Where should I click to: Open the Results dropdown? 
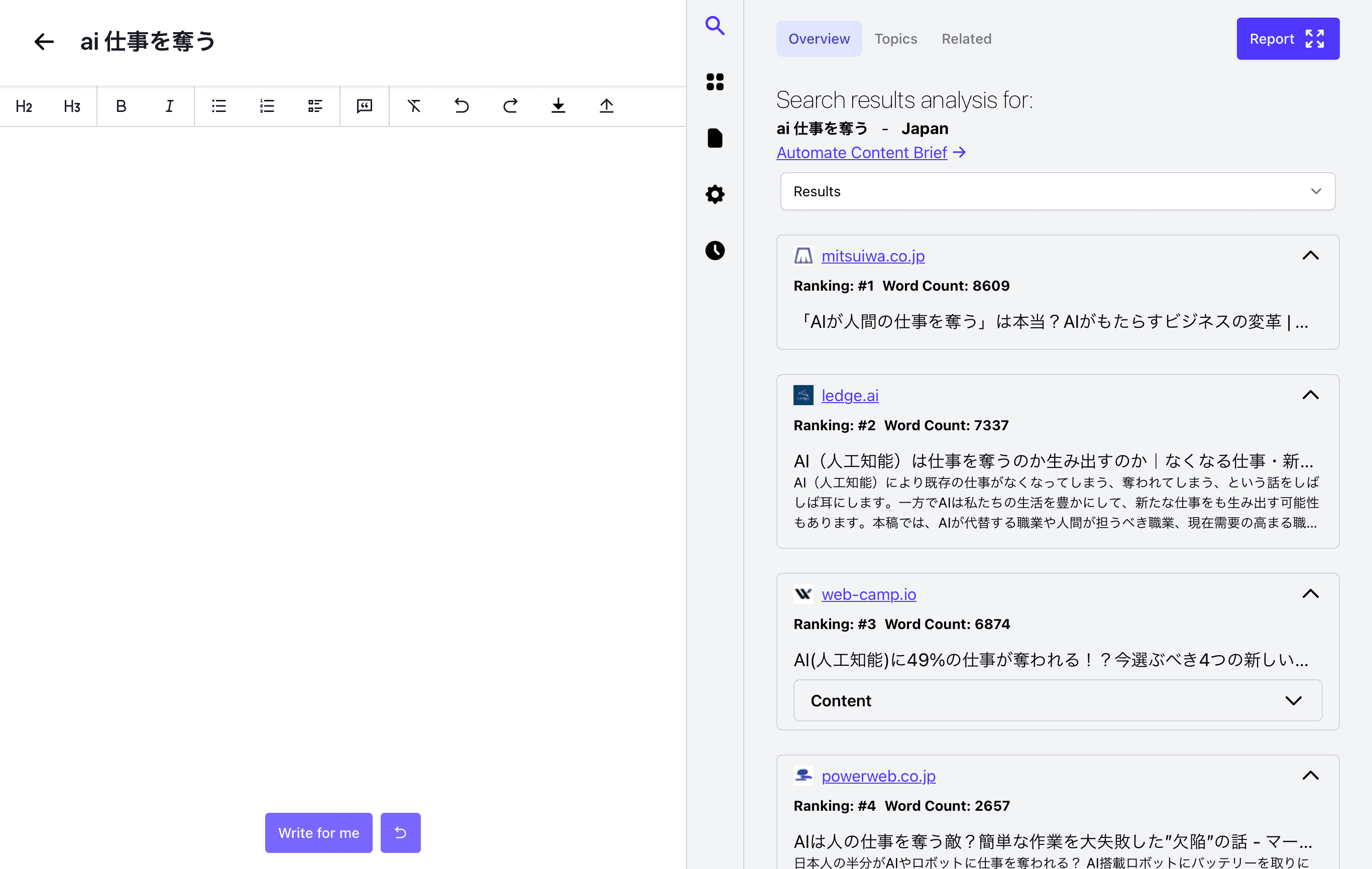pyautogui.click(x=1057, y=191)
